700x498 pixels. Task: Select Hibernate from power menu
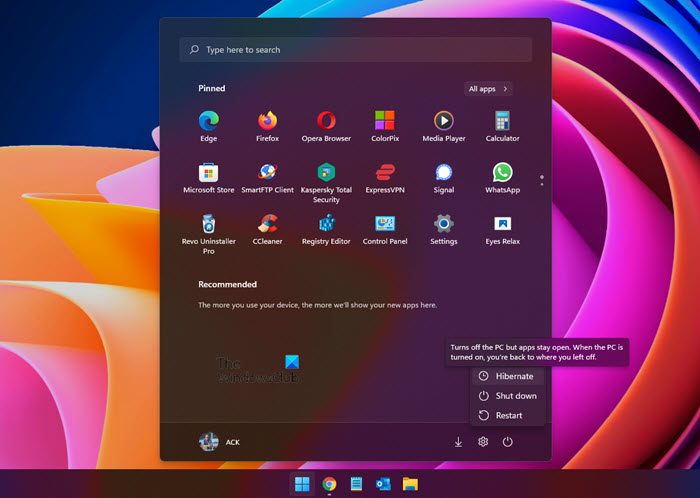pyautogui.click(x=508, y=376)
